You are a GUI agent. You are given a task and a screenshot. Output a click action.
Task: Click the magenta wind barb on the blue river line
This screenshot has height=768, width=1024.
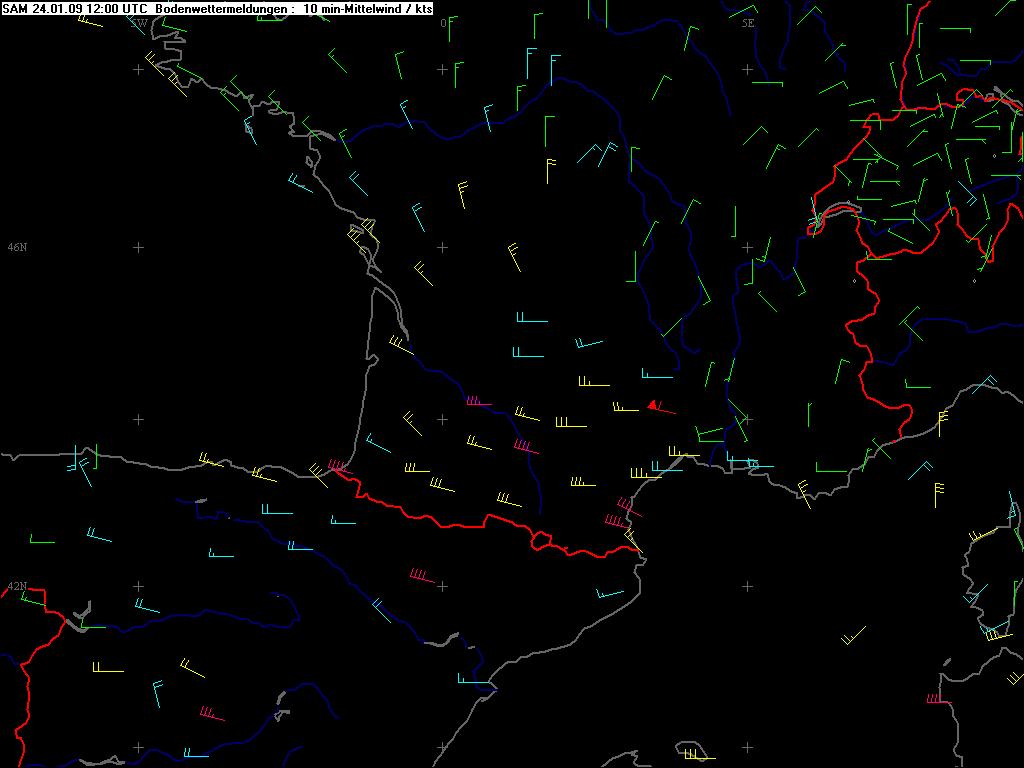point(478,402)
